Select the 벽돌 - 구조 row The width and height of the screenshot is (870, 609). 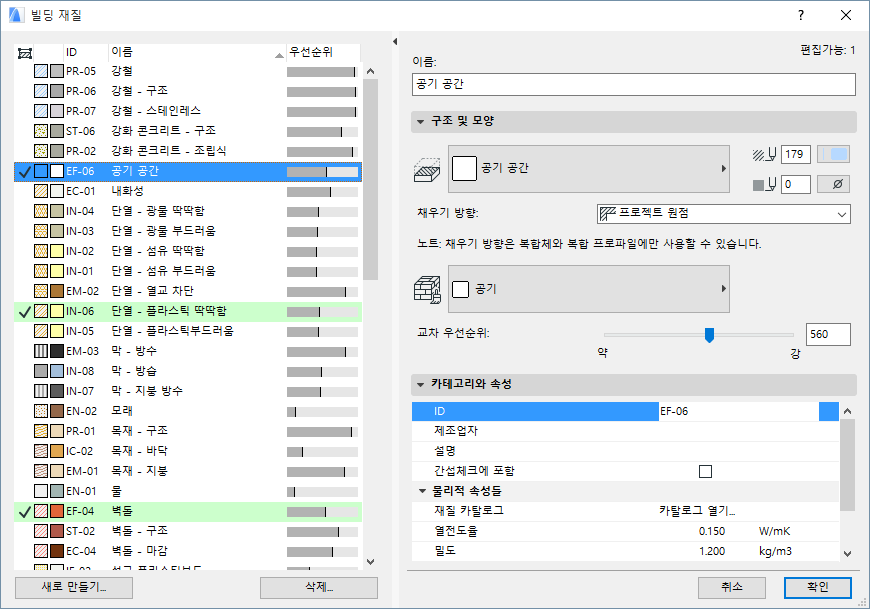188,531
